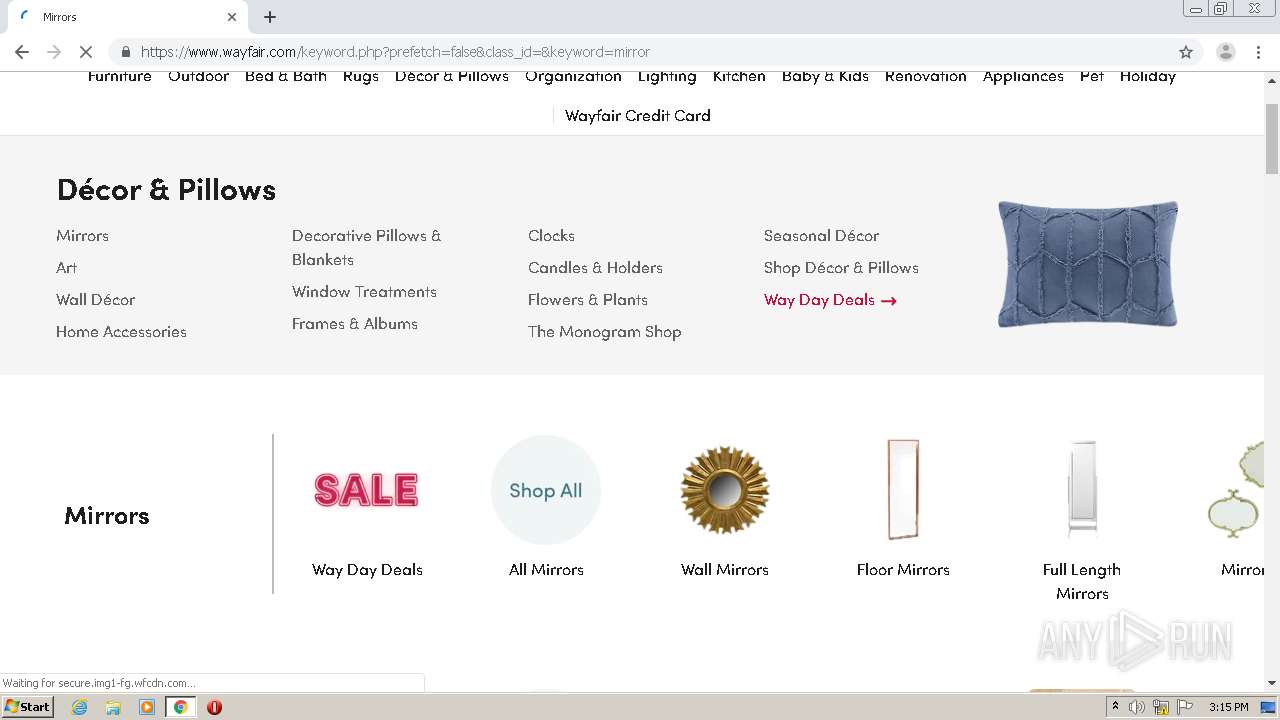Open the Appliances department menu
Screen dimensions: 1280x720
pos(1023,77)
